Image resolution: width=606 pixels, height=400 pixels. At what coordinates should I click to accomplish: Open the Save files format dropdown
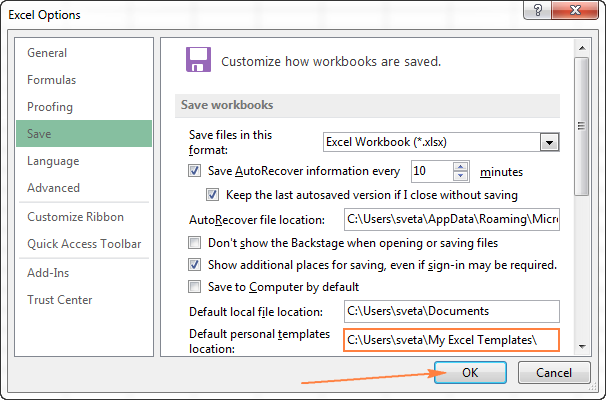(x=549, y=143)
